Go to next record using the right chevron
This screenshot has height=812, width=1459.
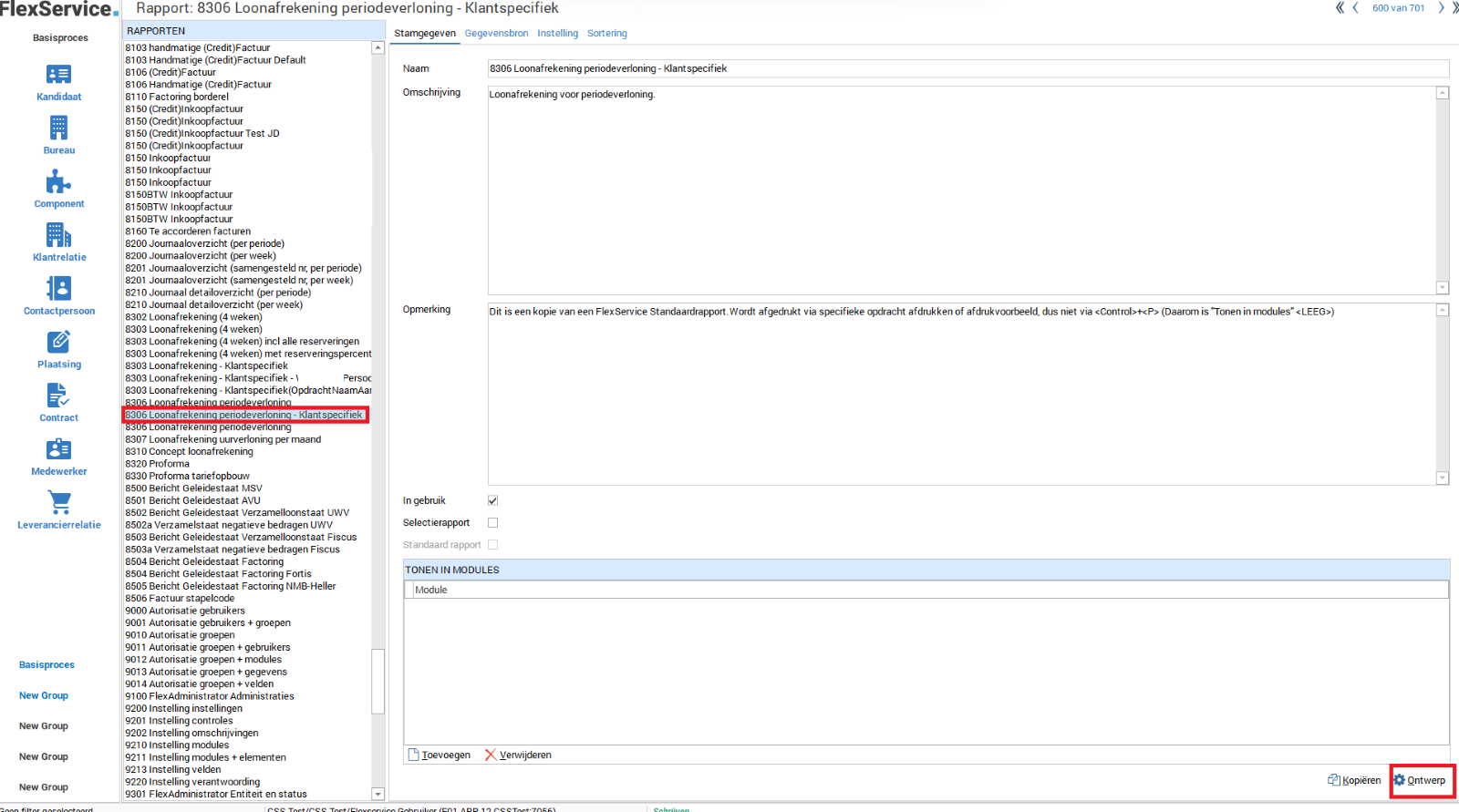coord(1441,8)
